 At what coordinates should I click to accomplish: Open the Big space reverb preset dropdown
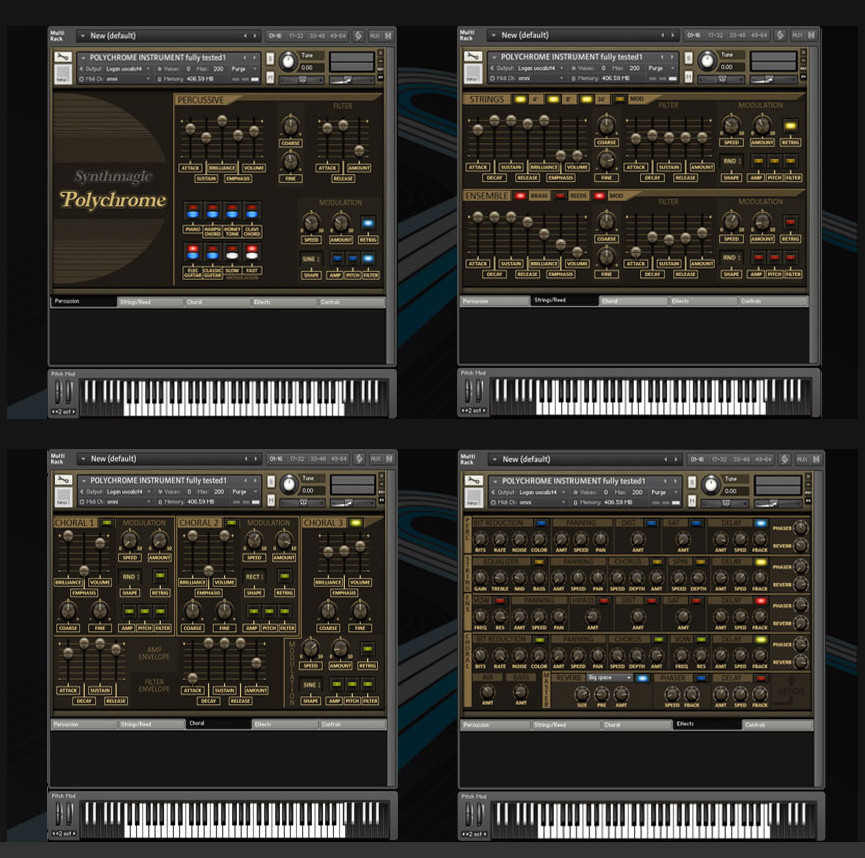coord(609,679)
